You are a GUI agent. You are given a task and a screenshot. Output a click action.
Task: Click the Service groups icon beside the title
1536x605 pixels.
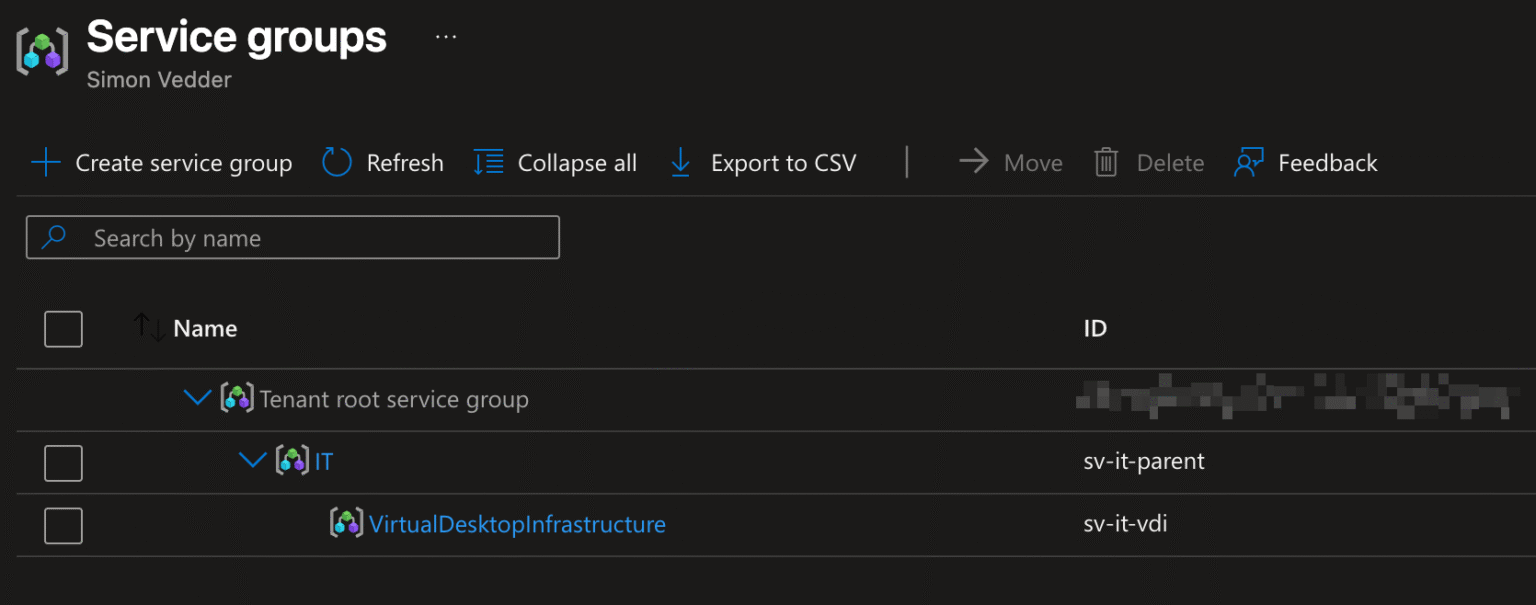coord(40,52)
